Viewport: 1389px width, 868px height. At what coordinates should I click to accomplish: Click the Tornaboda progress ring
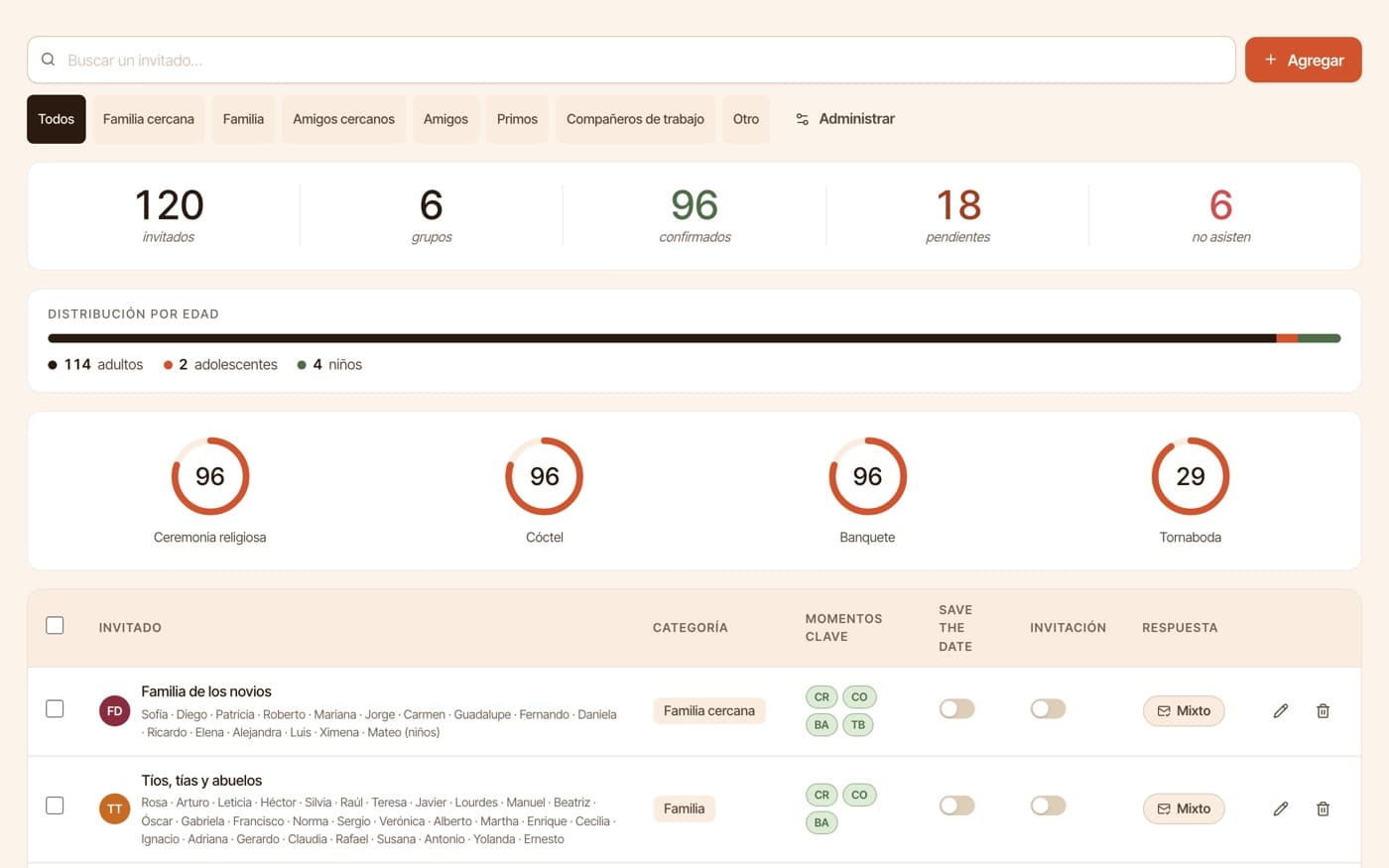click(x=1191, y=476)
